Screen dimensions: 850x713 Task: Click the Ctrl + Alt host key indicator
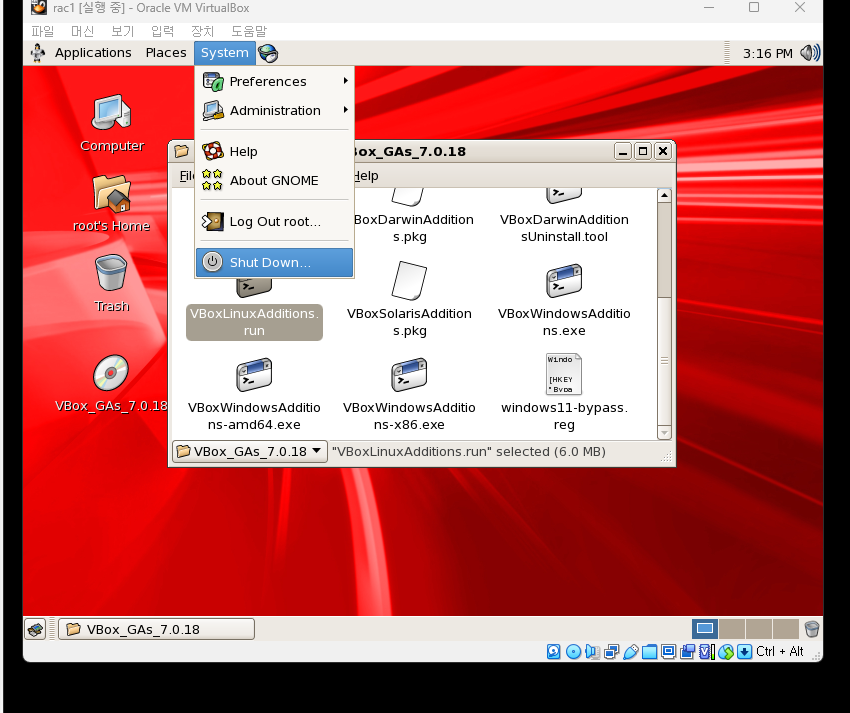[x=780, y=651]
